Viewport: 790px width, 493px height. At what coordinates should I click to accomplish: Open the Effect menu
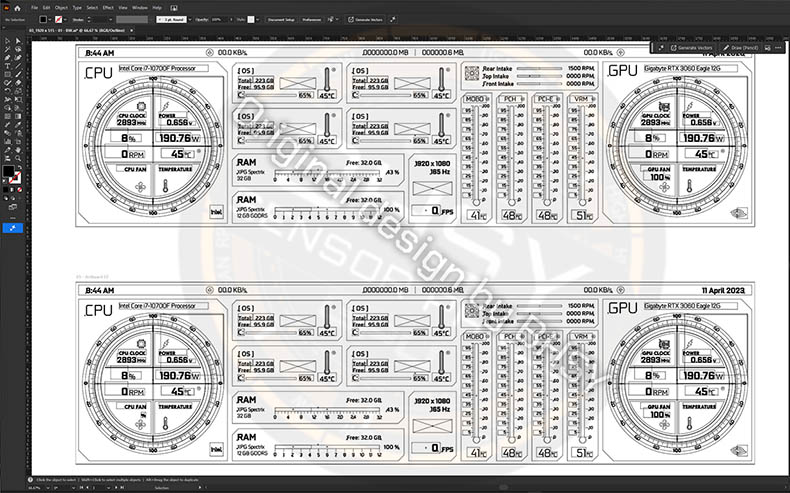[x=108, y=8]
